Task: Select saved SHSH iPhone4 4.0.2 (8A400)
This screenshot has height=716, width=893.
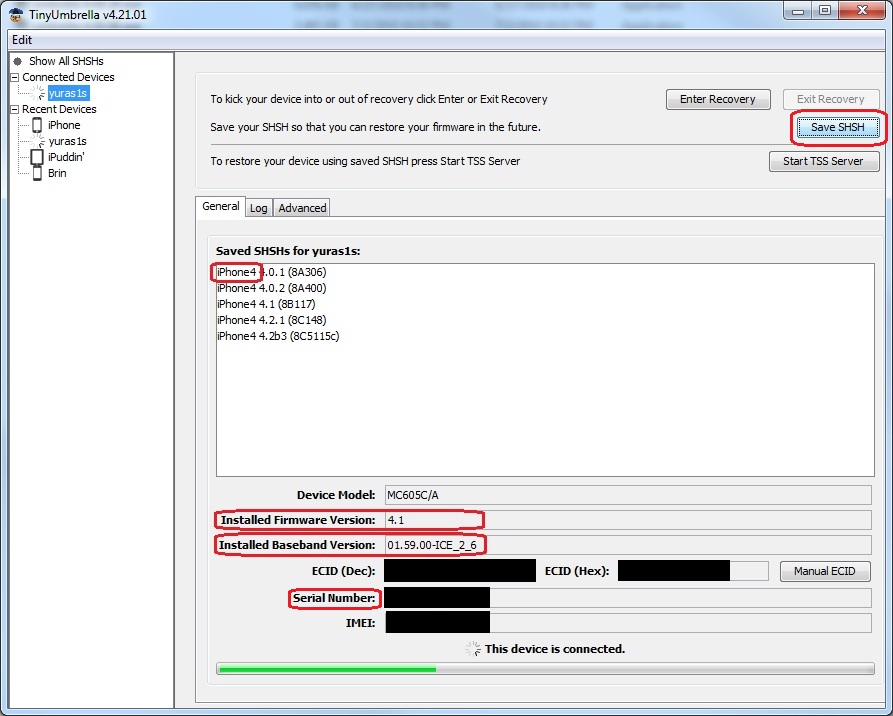Action: 272,288
